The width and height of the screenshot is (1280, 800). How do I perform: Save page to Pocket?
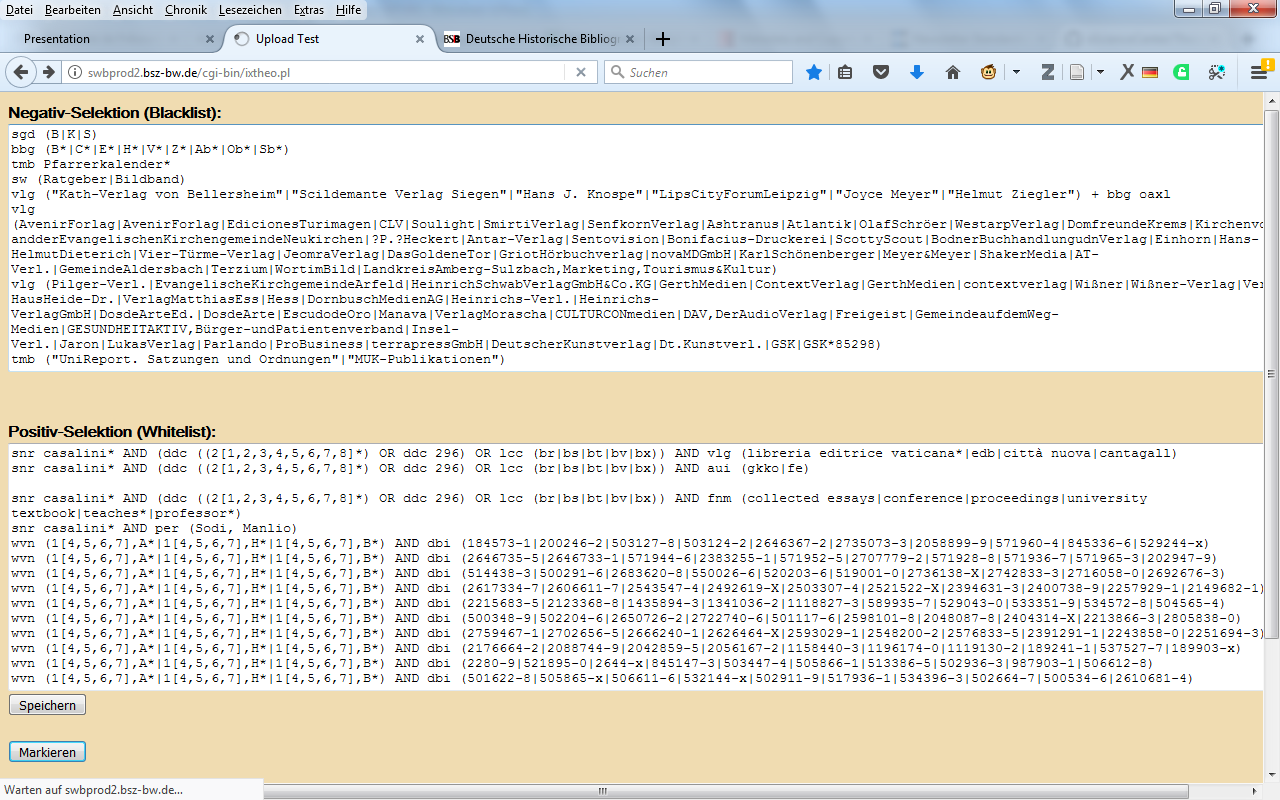click(x=881, y=72)
